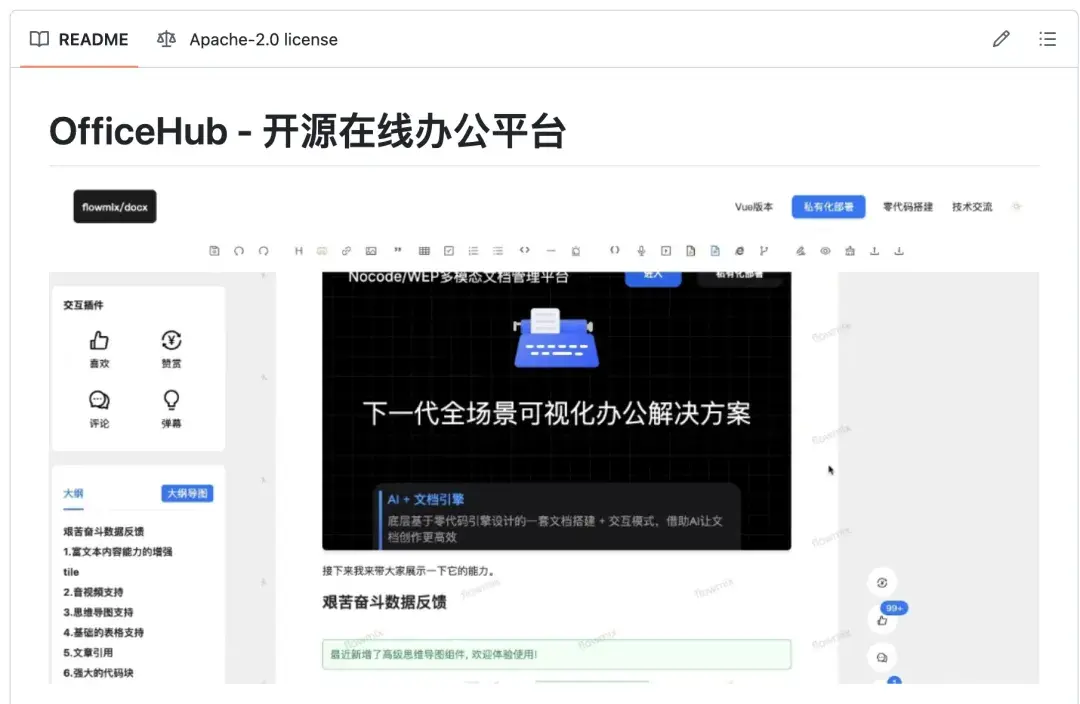Select the 技术交流 navigation item
This screenshot has width=1080, height=704.
tap(971, 206)
